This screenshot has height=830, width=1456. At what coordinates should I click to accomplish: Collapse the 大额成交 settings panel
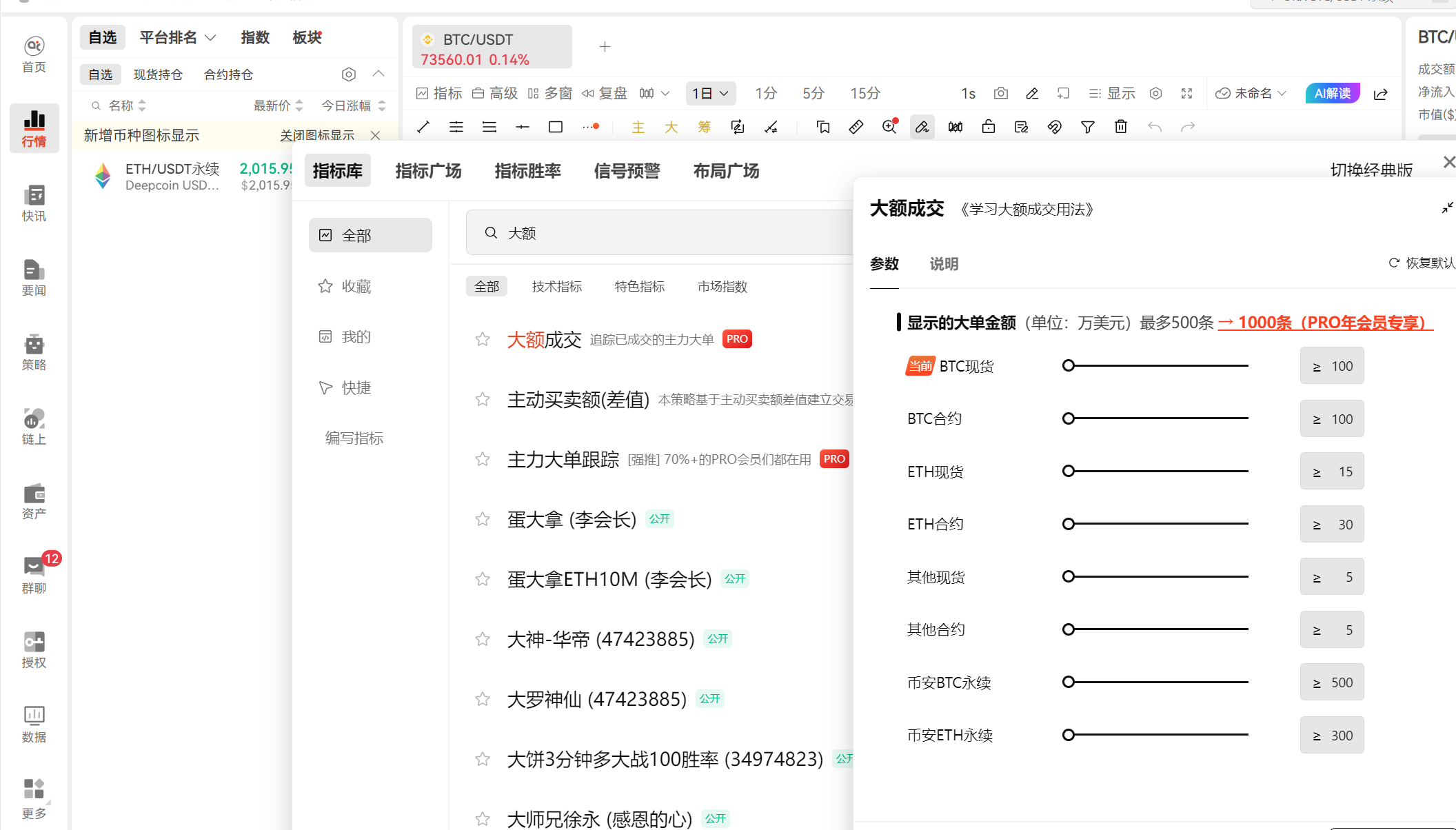pyautogui.click(x=1447, y=207)
